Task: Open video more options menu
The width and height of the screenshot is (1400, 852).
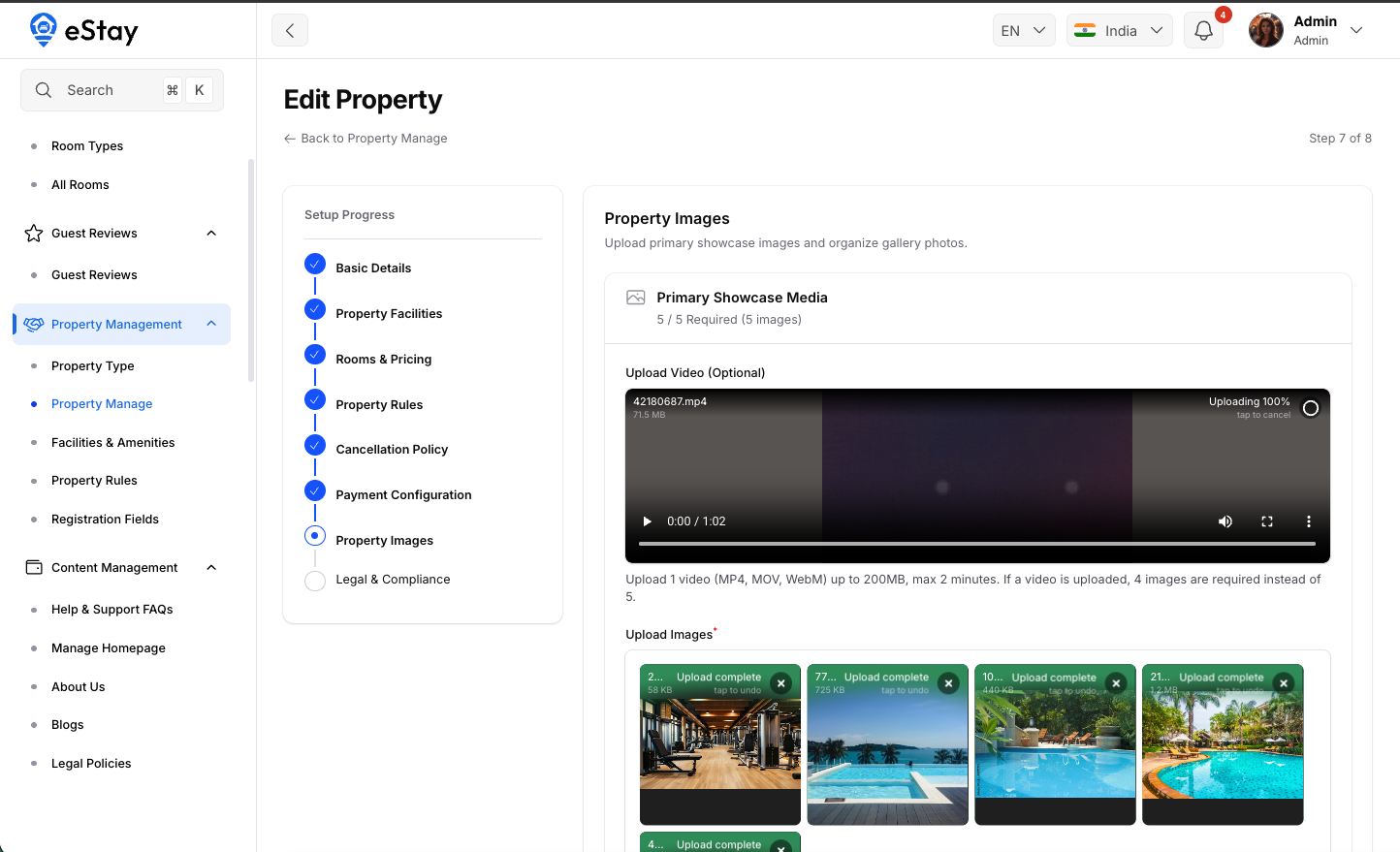Action: point(1309,521)
